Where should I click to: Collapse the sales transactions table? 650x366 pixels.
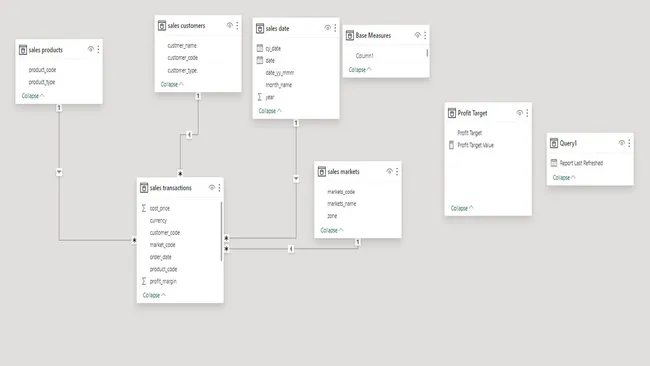point(154,295)
